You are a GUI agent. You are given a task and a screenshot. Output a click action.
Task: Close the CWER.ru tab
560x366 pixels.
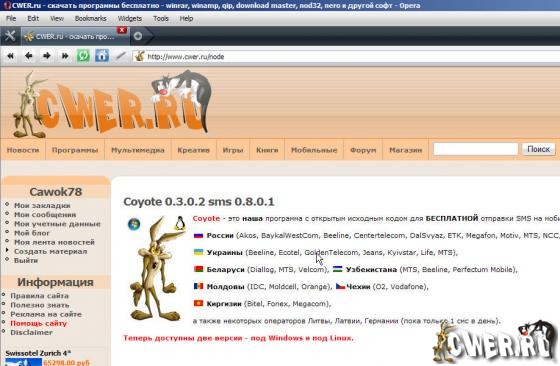[122, 30]
